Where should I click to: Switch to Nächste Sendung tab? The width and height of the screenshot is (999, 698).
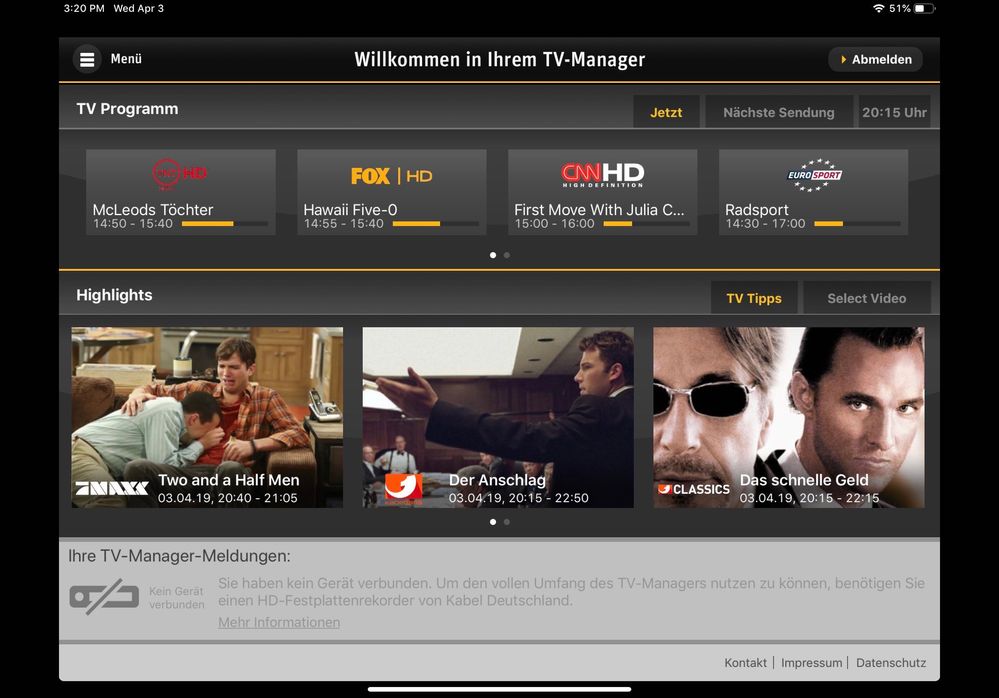tap(779, 112)
